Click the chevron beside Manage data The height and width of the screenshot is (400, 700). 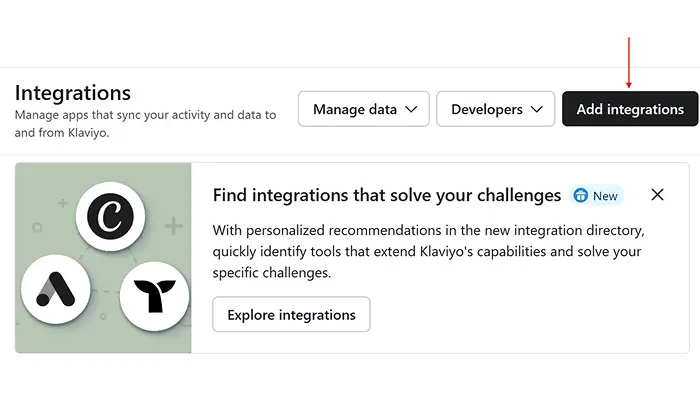(411, 109)
